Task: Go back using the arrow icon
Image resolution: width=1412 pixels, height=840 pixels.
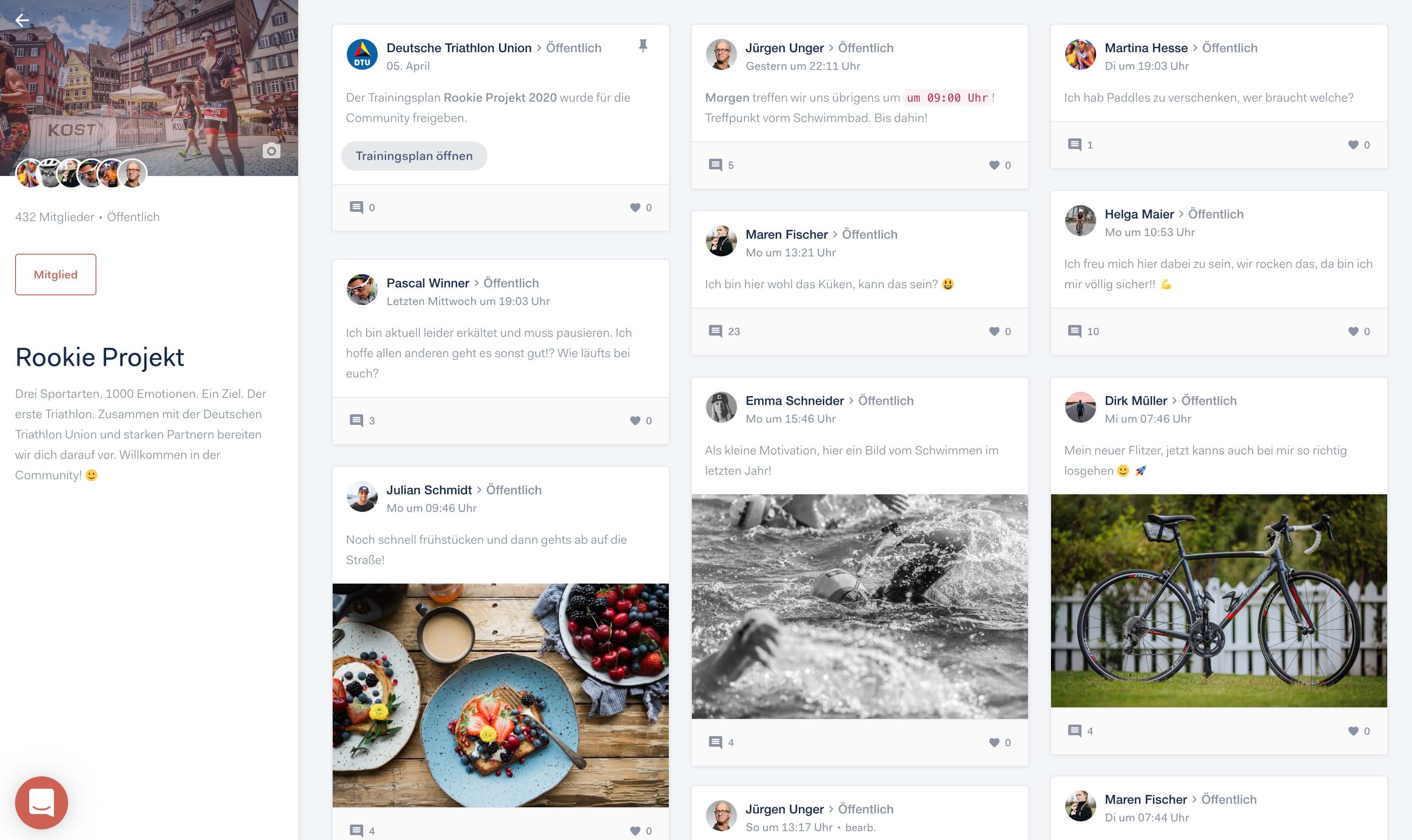Action: [22, 20]
